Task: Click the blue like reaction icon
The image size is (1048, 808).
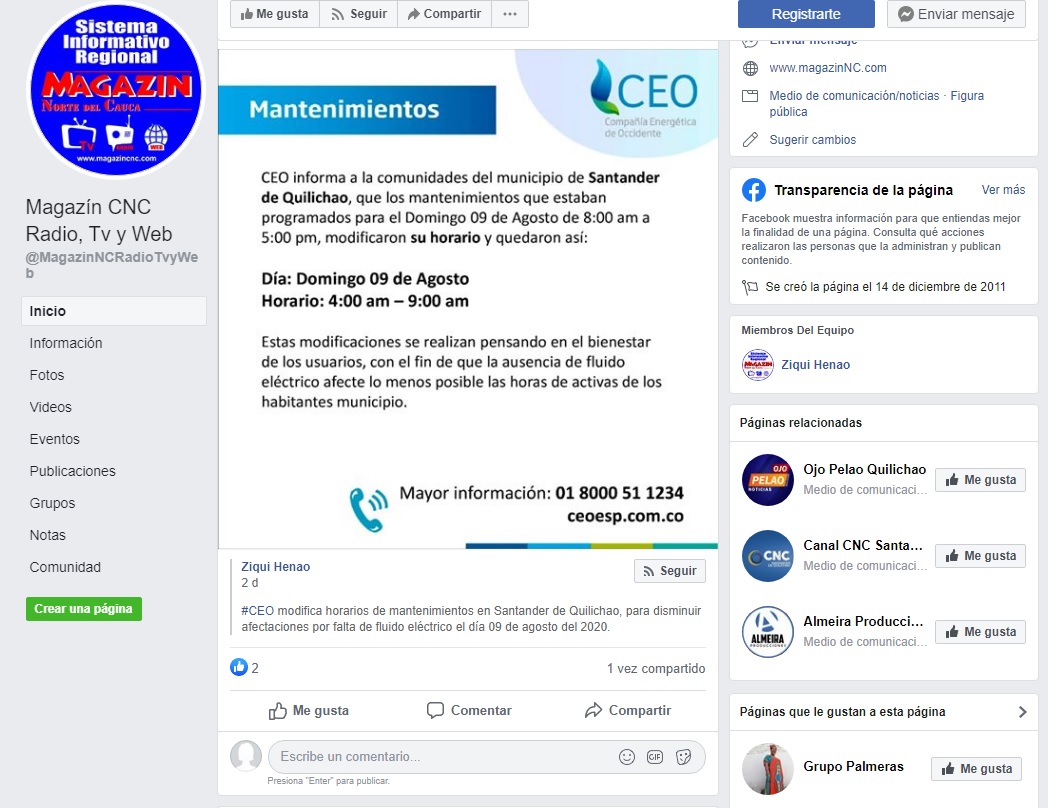Action: point(239,667)
